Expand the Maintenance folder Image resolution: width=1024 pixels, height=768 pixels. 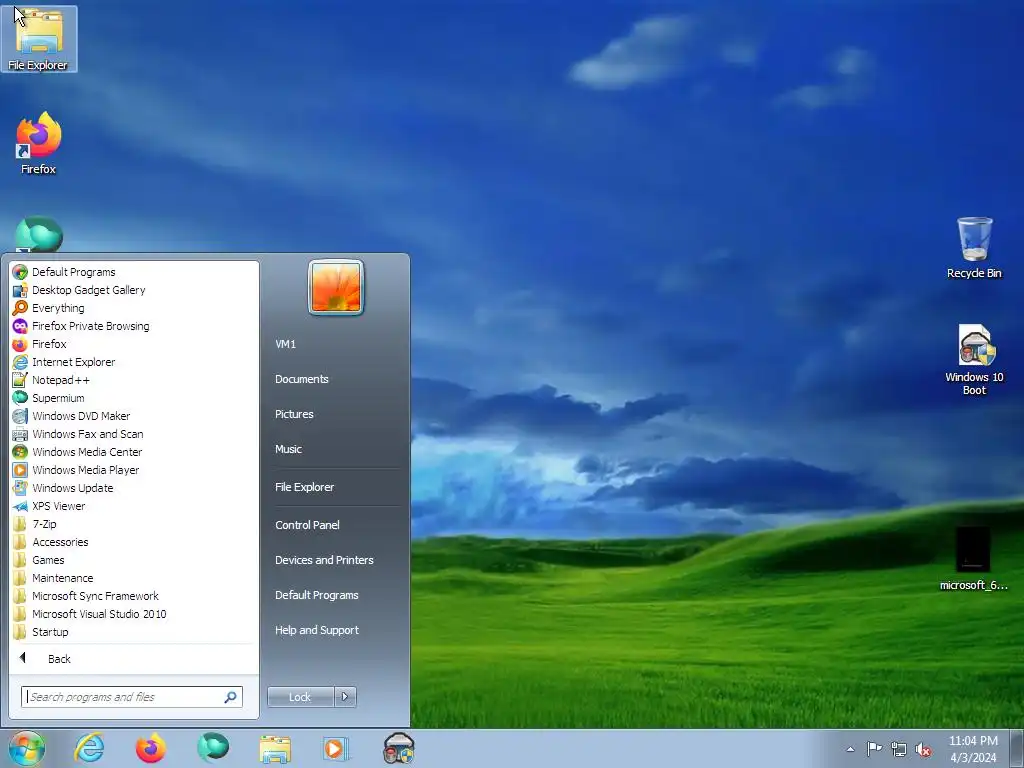tap(134, 578)
